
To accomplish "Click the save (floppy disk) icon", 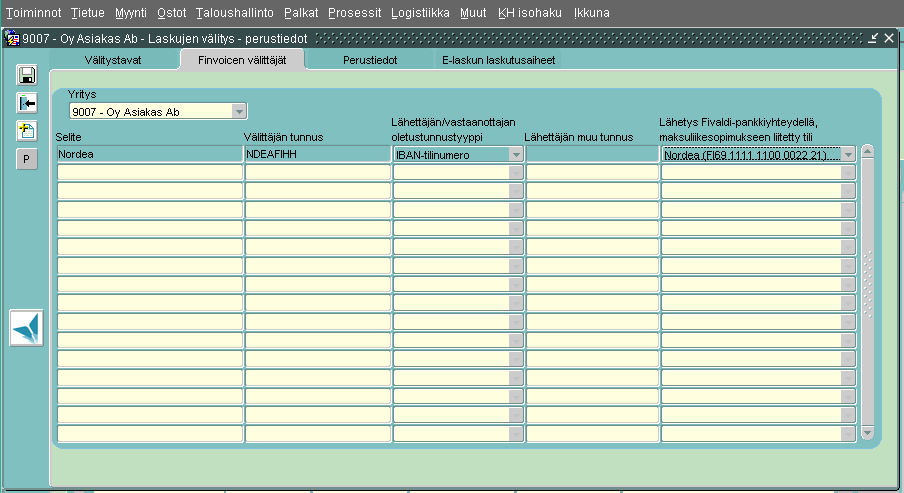I will (27, 75).
